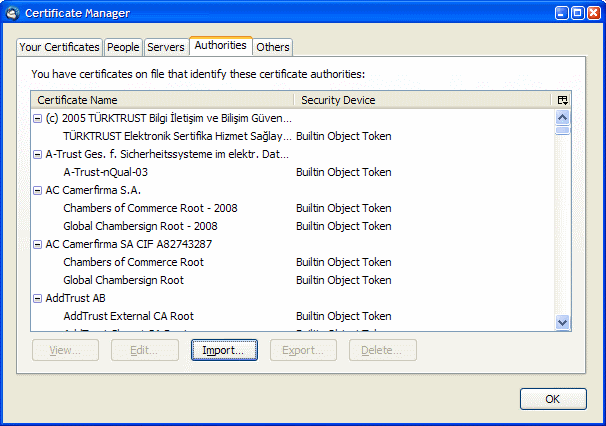Click the scrollbar up arrow
This screenshot has width=606, height=426.
click(x=562, y=117)
